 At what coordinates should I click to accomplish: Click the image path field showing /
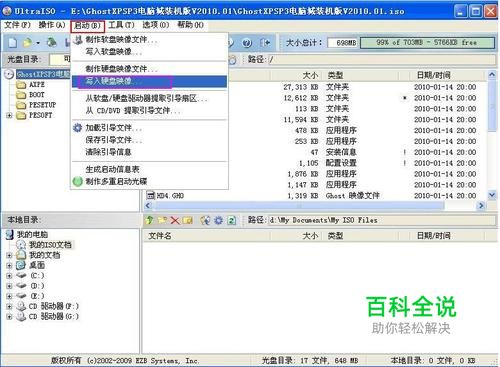tap(382, 60)
